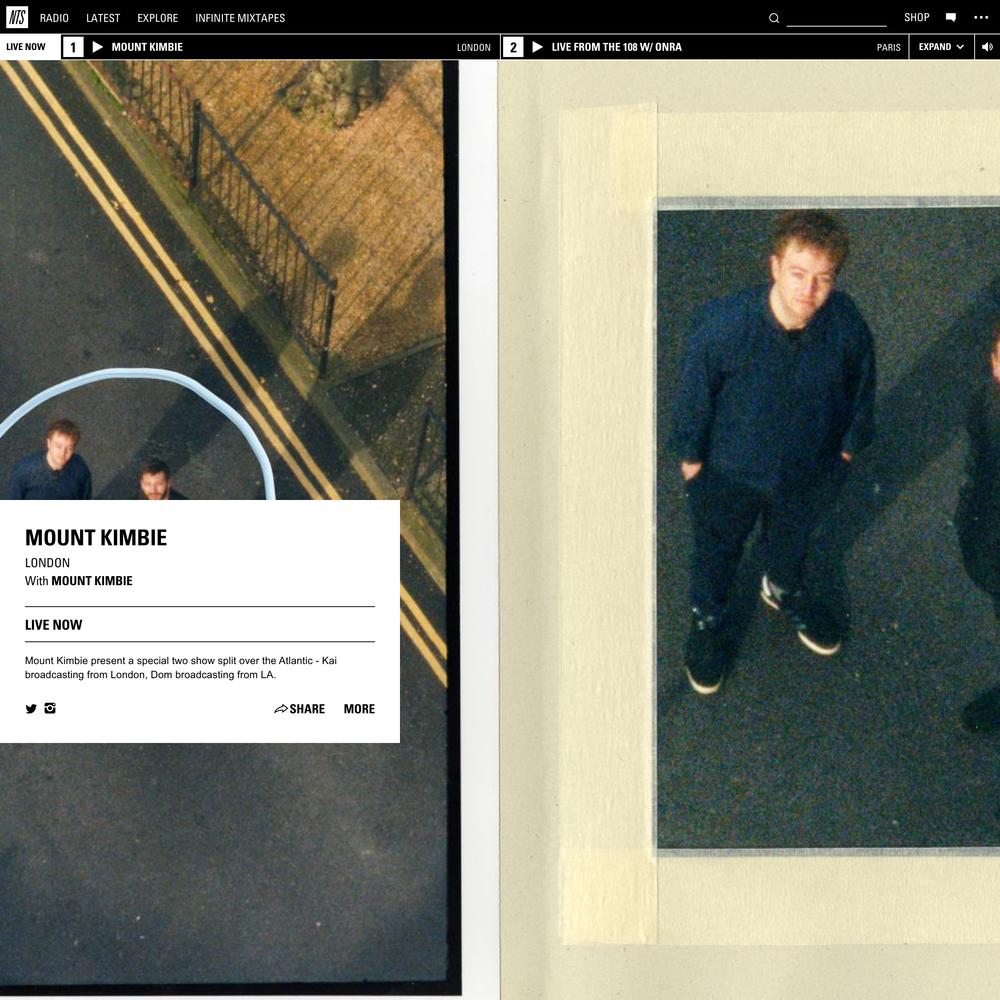Click the bold Mount Kimbie artist link
Viewport: 1000px width, 1000px height.
click(x=92, y=581)
